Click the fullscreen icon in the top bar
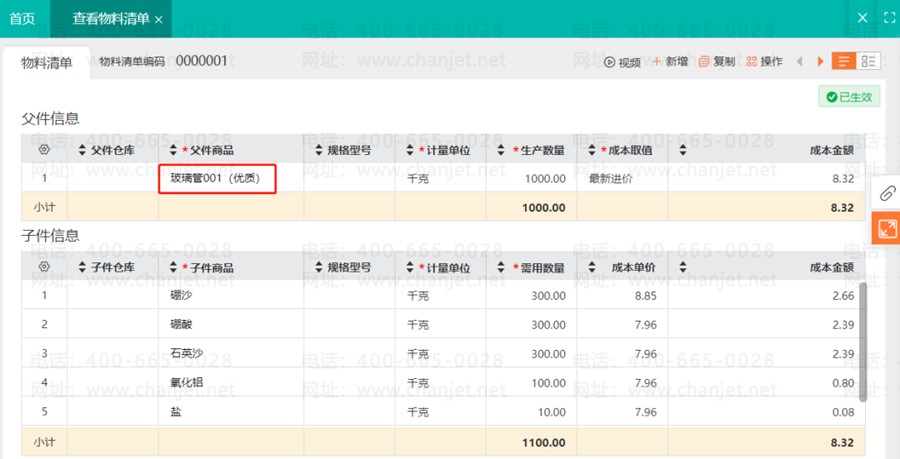The height and width of the screenshot is (459, 900). point(889,18)
